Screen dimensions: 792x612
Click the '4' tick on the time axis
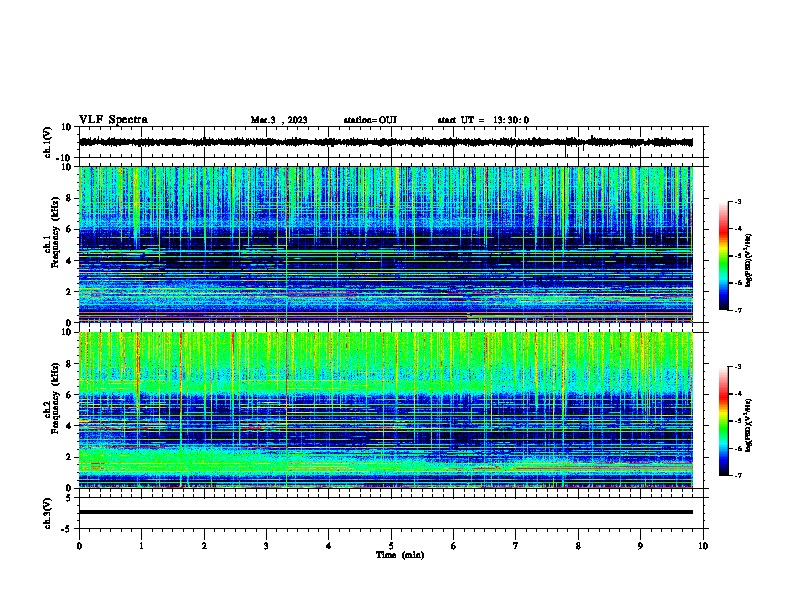pyautogui.click(x=329, y=546)
